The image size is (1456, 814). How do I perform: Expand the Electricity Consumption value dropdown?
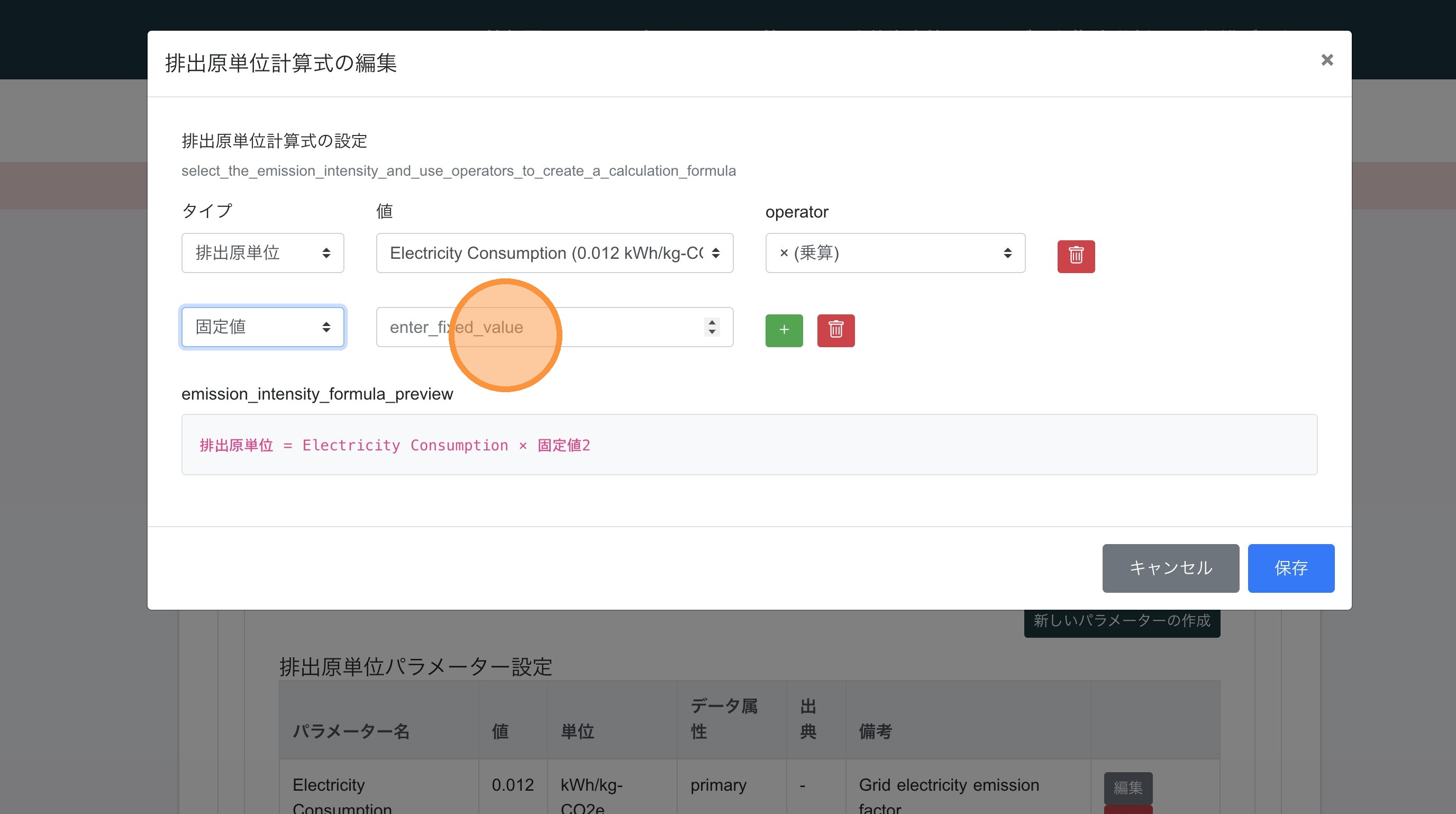(x=554, y=252)
